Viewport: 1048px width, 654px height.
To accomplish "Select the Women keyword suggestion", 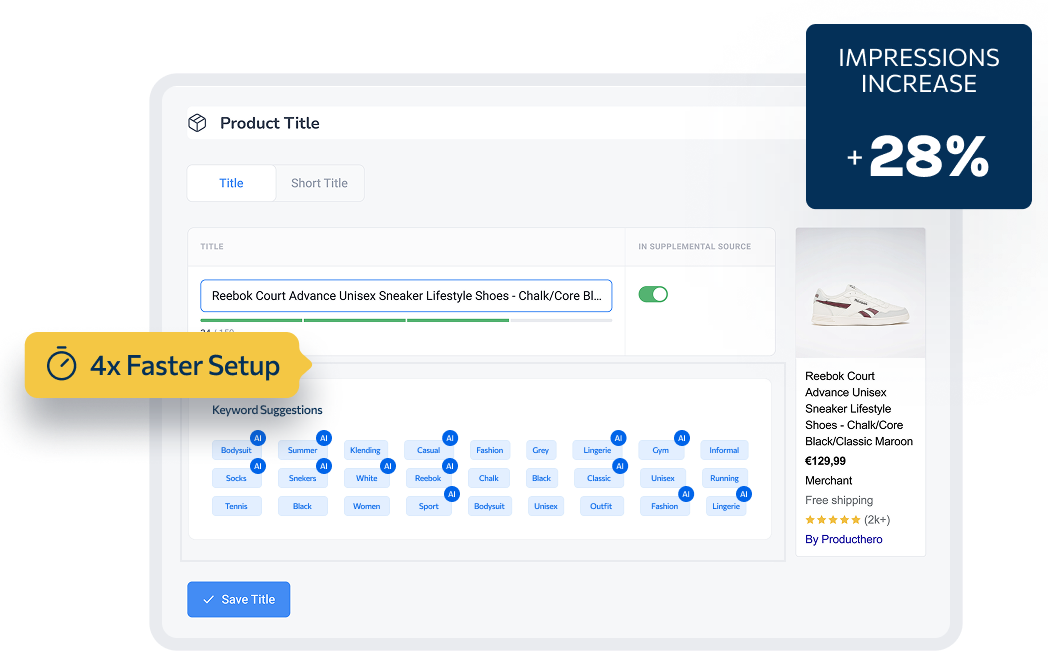I will pos(366,506).
